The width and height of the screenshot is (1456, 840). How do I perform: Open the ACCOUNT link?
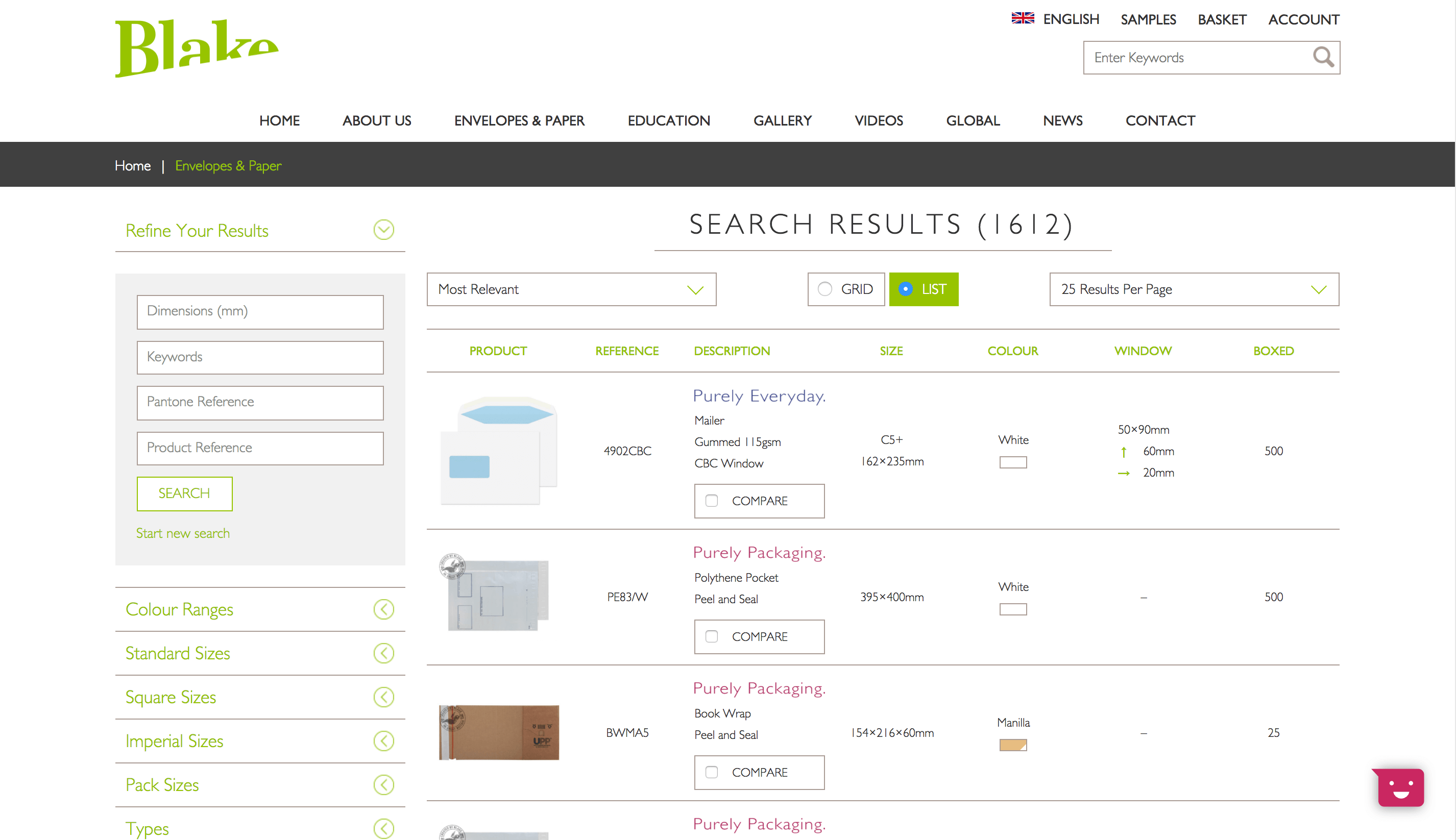point(1304,19)
